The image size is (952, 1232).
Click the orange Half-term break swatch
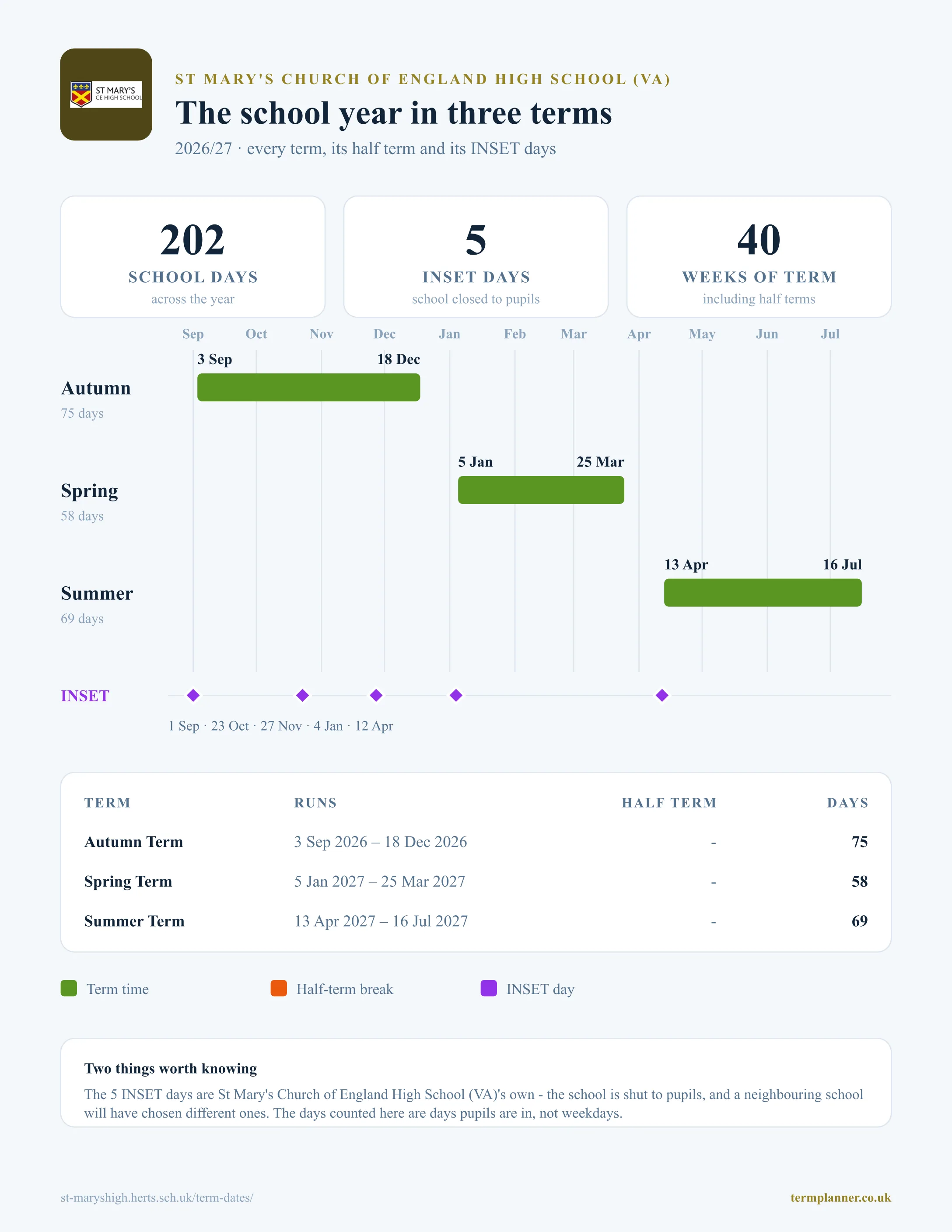(x=279, y=988)
